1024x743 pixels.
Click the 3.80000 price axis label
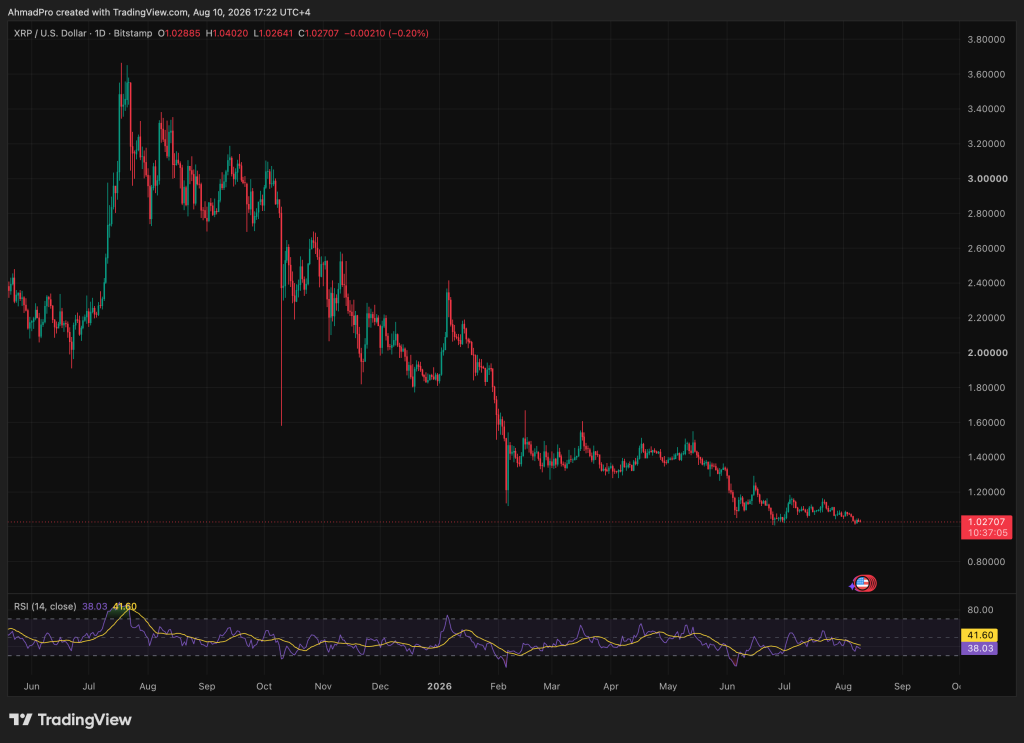tap(986, 39)
